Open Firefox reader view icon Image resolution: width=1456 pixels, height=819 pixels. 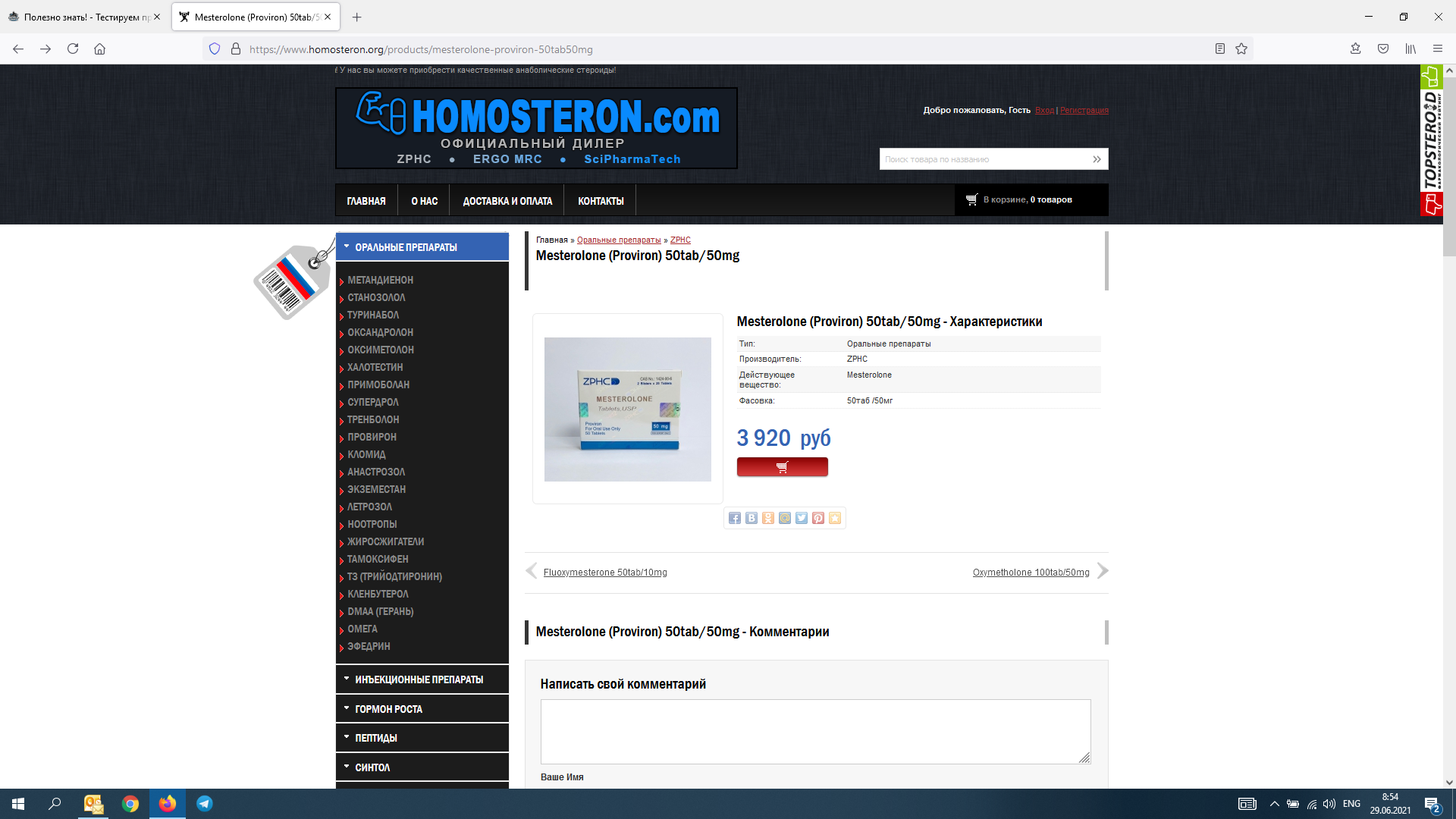pyautogui.click(x=1220, y=49)
